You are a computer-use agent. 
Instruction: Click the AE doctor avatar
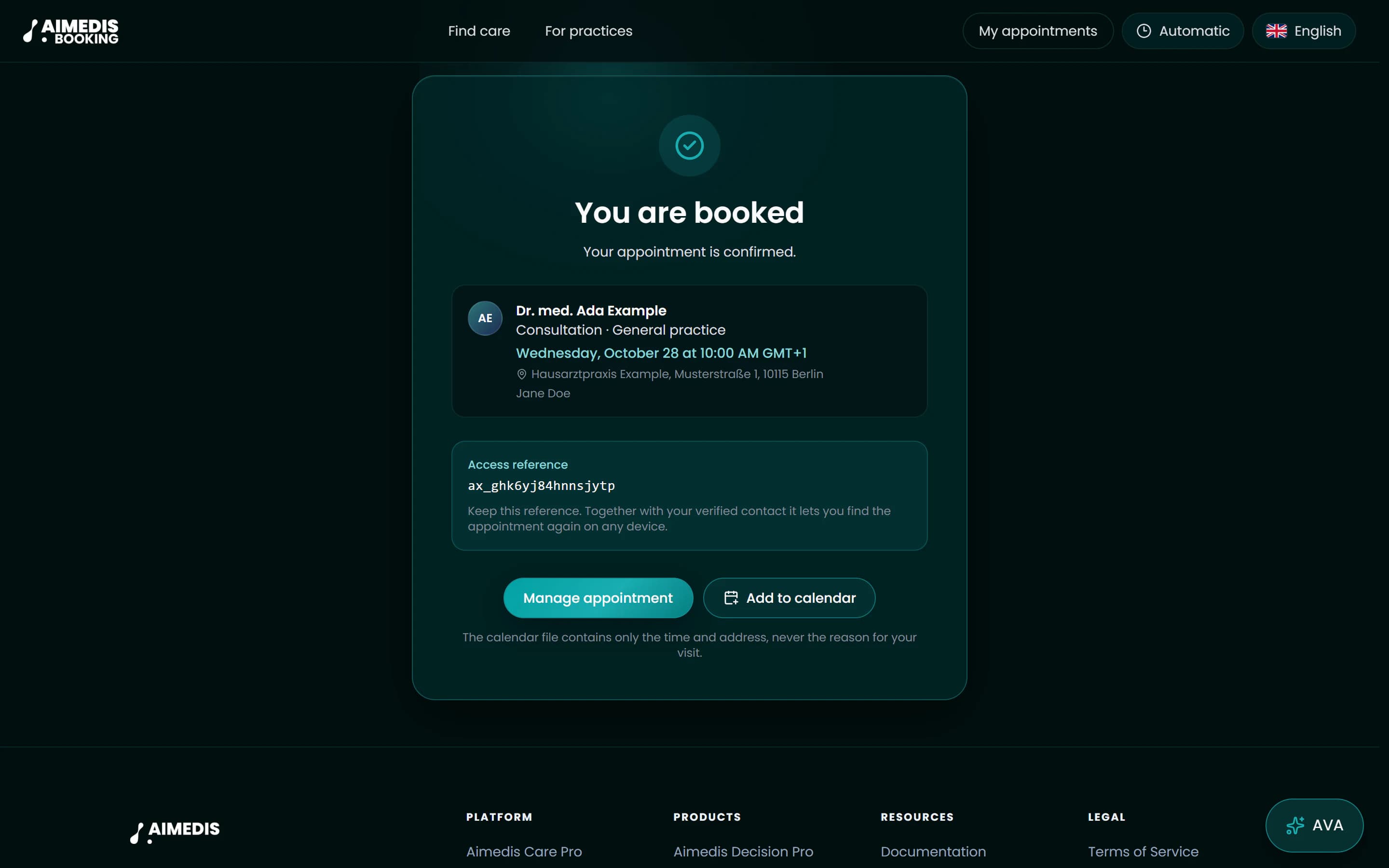coord(485,318)
